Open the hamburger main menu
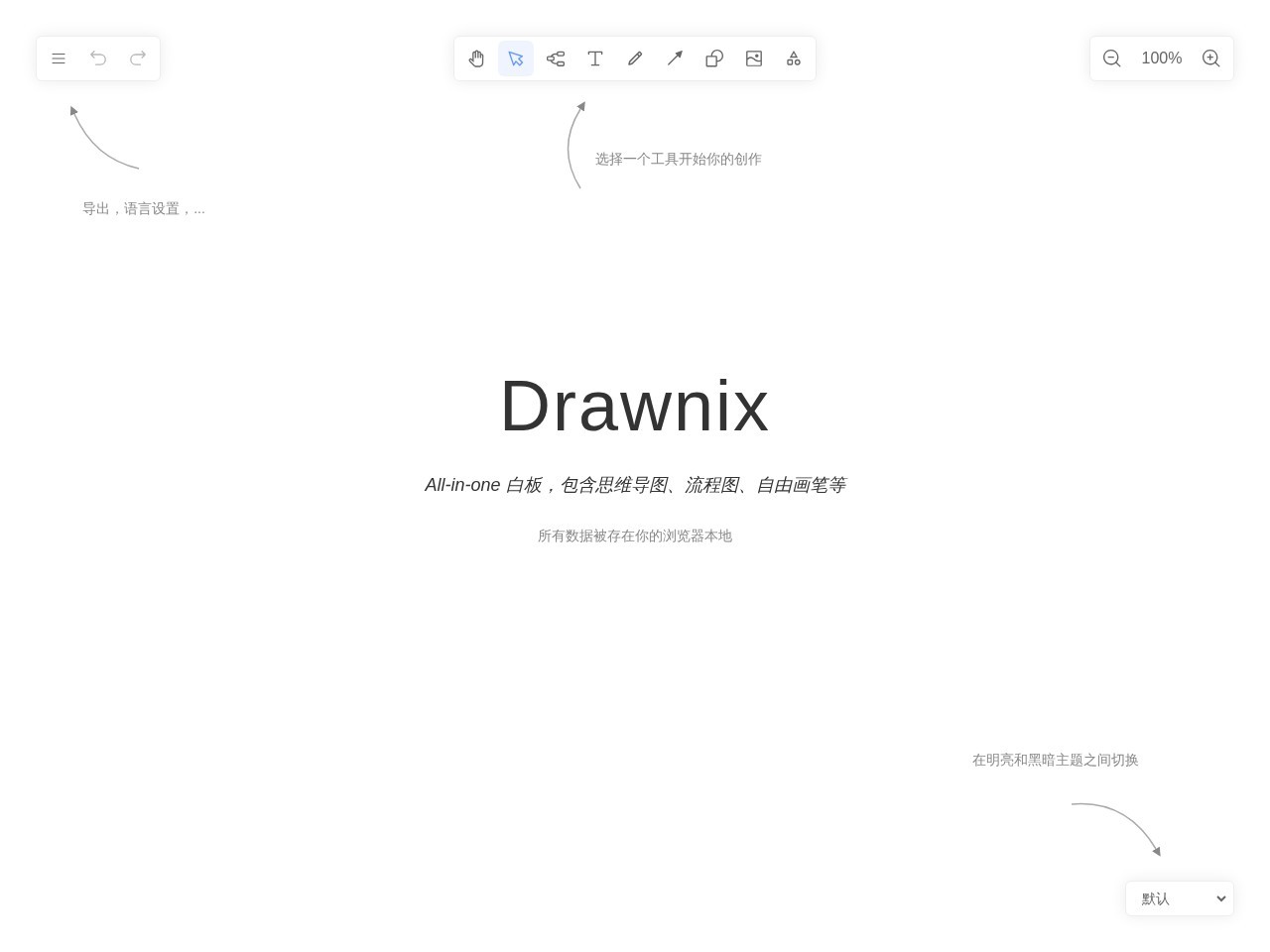The width and height of the screenshot is (1270, 952). [x=59, y=59]
